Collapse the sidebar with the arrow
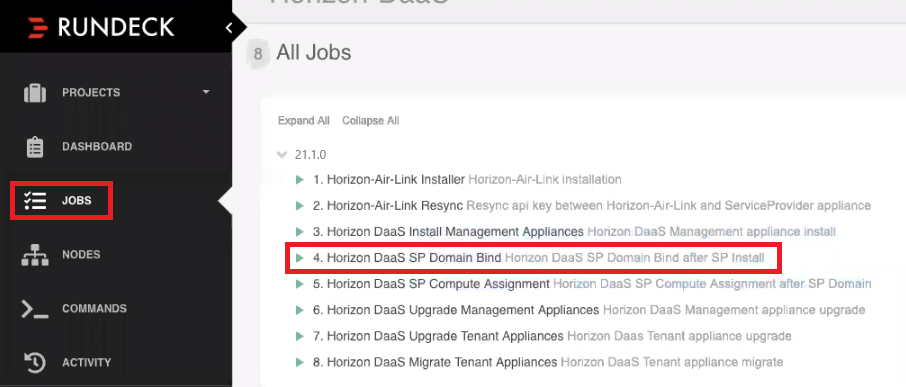 [x=229, y=27]
